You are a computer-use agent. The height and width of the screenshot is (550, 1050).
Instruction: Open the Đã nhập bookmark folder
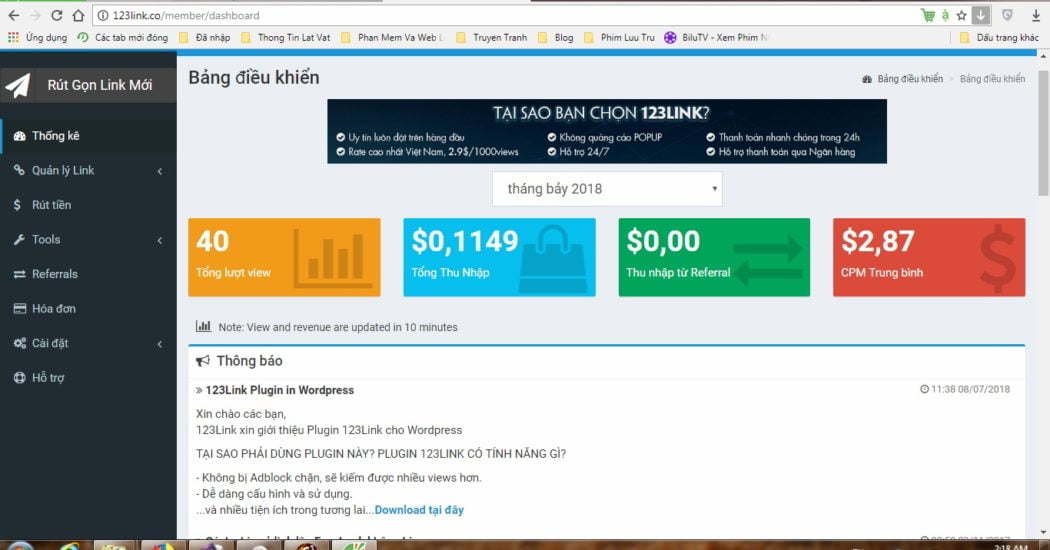[205, 38]
